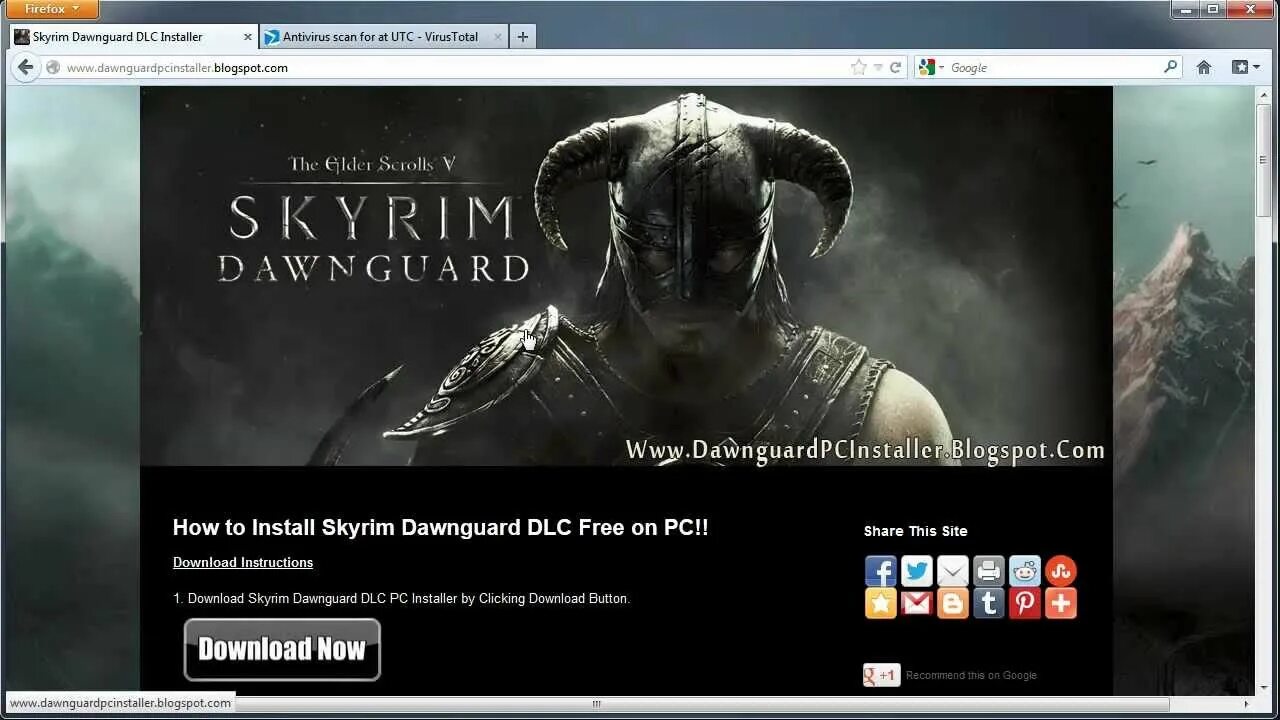Open the Firefox application menu button
Screen dimensions: 1280x720
(x=53, y=9)
